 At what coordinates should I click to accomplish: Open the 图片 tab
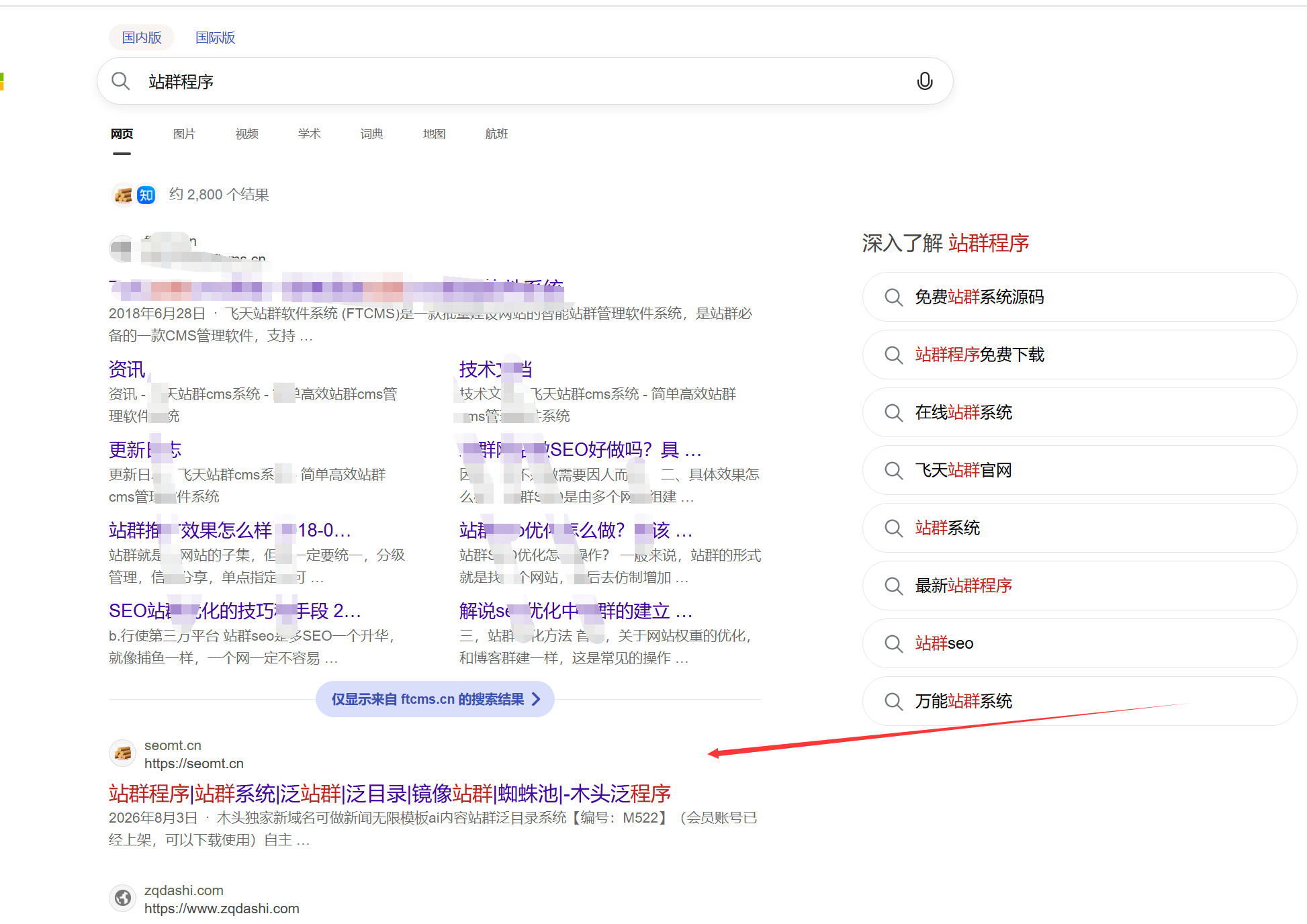tap(184, 134)
